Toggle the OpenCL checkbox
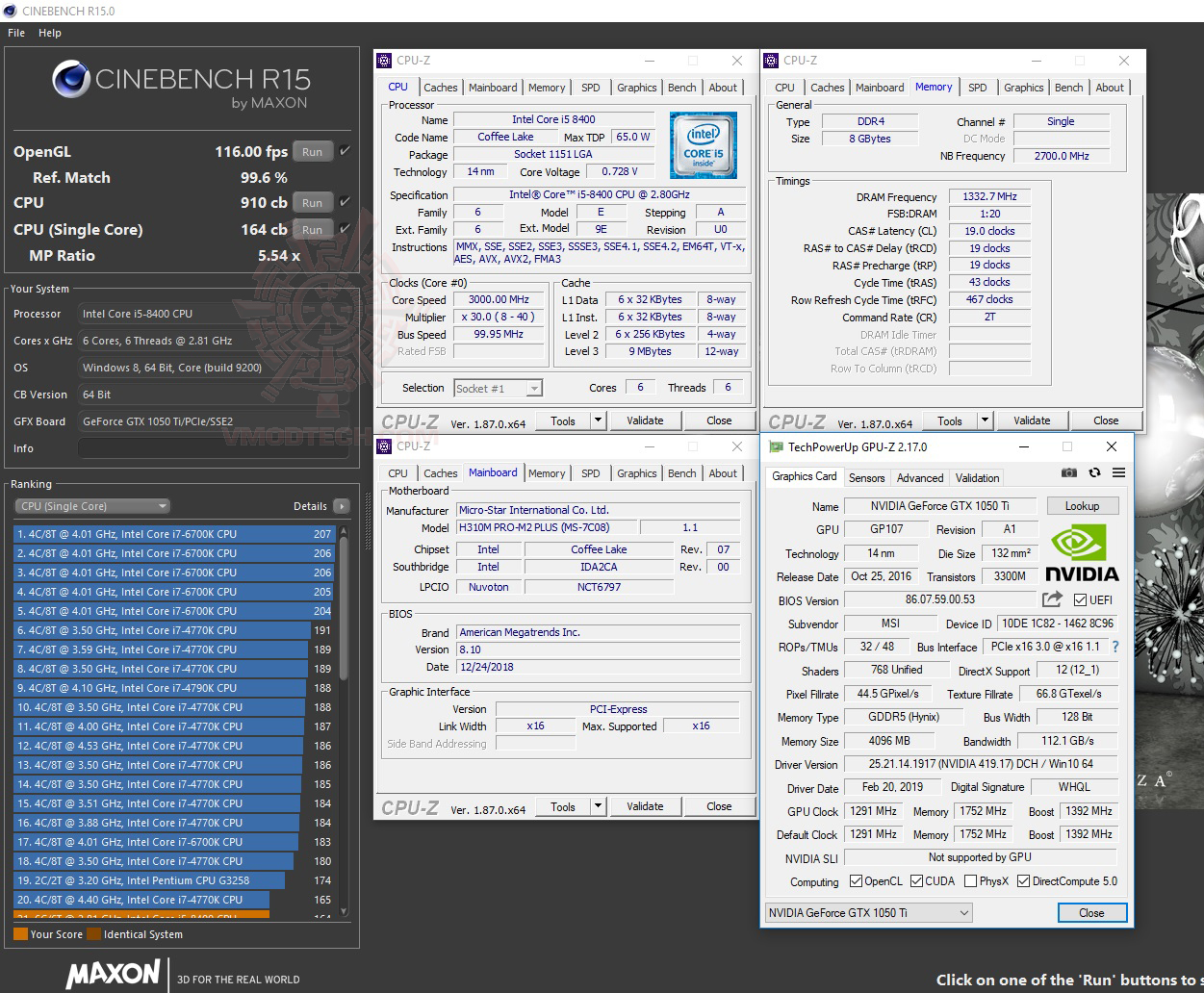The image size is (1204, 993). 856,881
